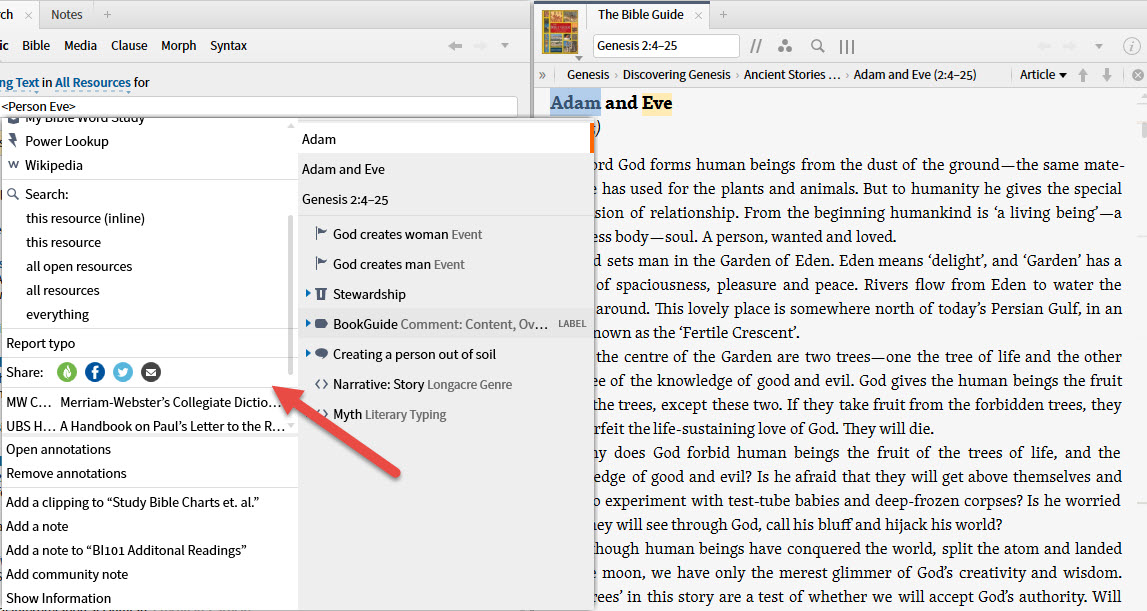The width and height of the screenshot is (1147, 611).
Task: Select the Clause search type
Action: (x=129, y=45)
